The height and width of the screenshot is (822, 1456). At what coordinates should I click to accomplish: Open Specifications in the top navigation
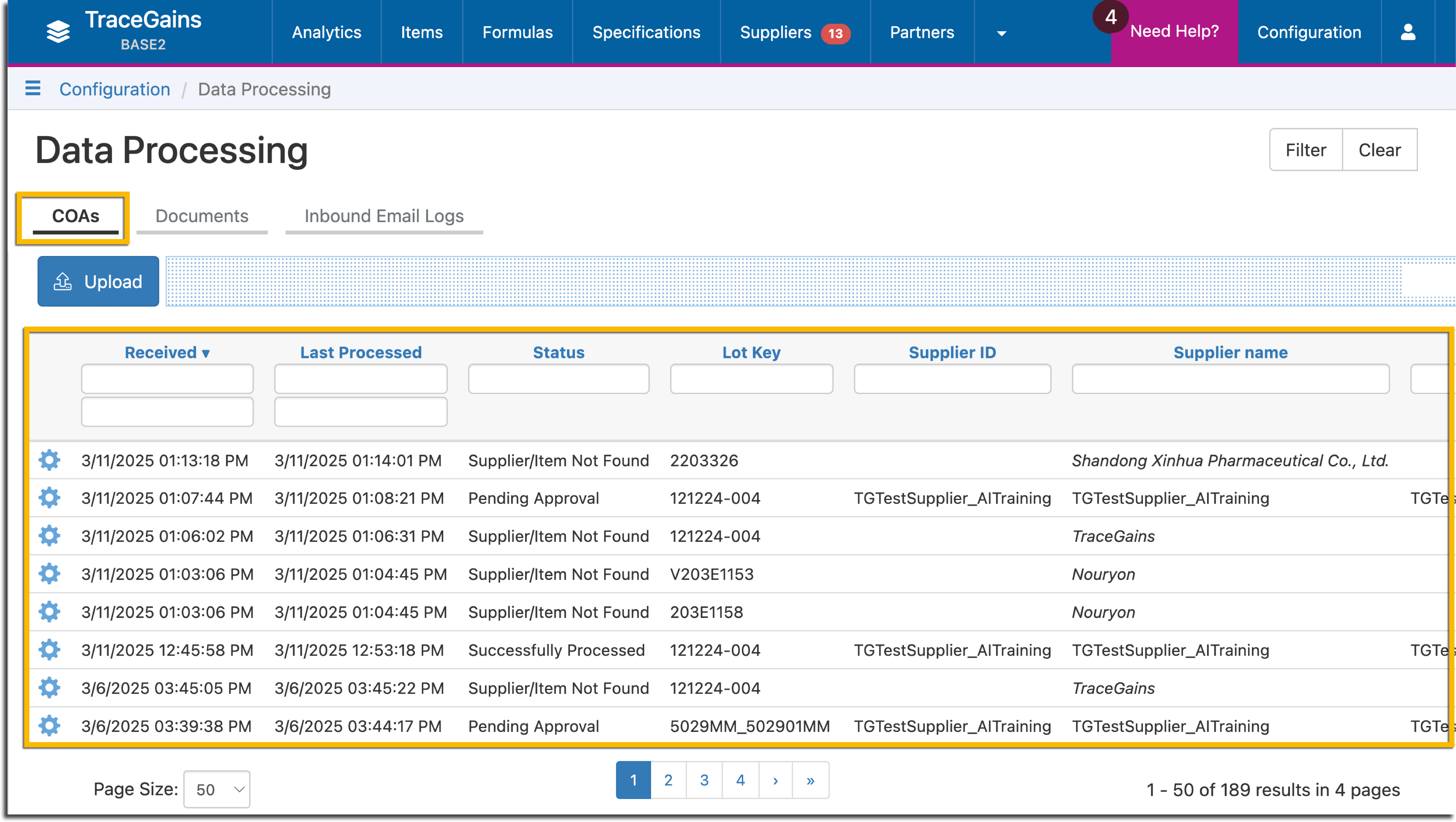[646, 32]
